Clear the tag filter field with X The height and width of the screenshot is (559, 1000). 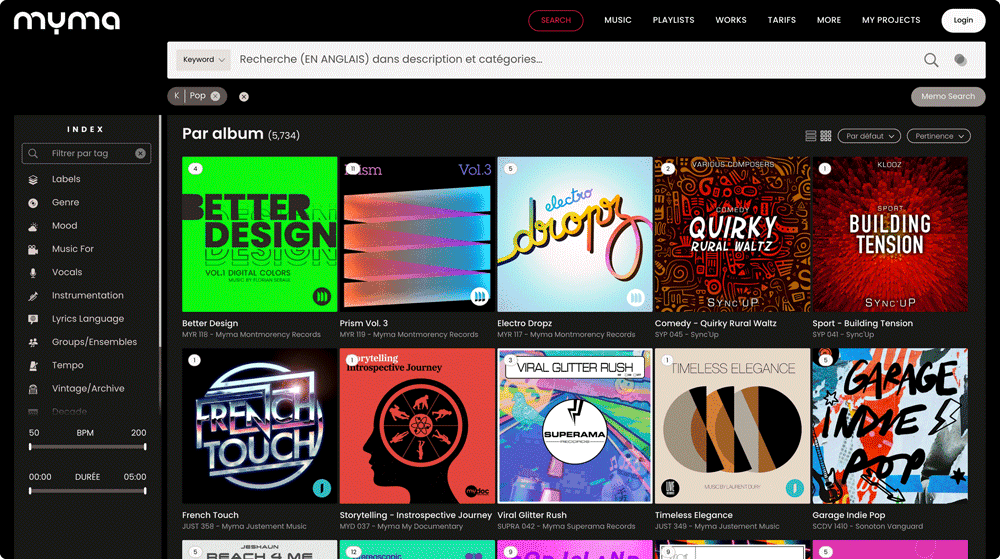pyautogui.click(x=141, y=153)
